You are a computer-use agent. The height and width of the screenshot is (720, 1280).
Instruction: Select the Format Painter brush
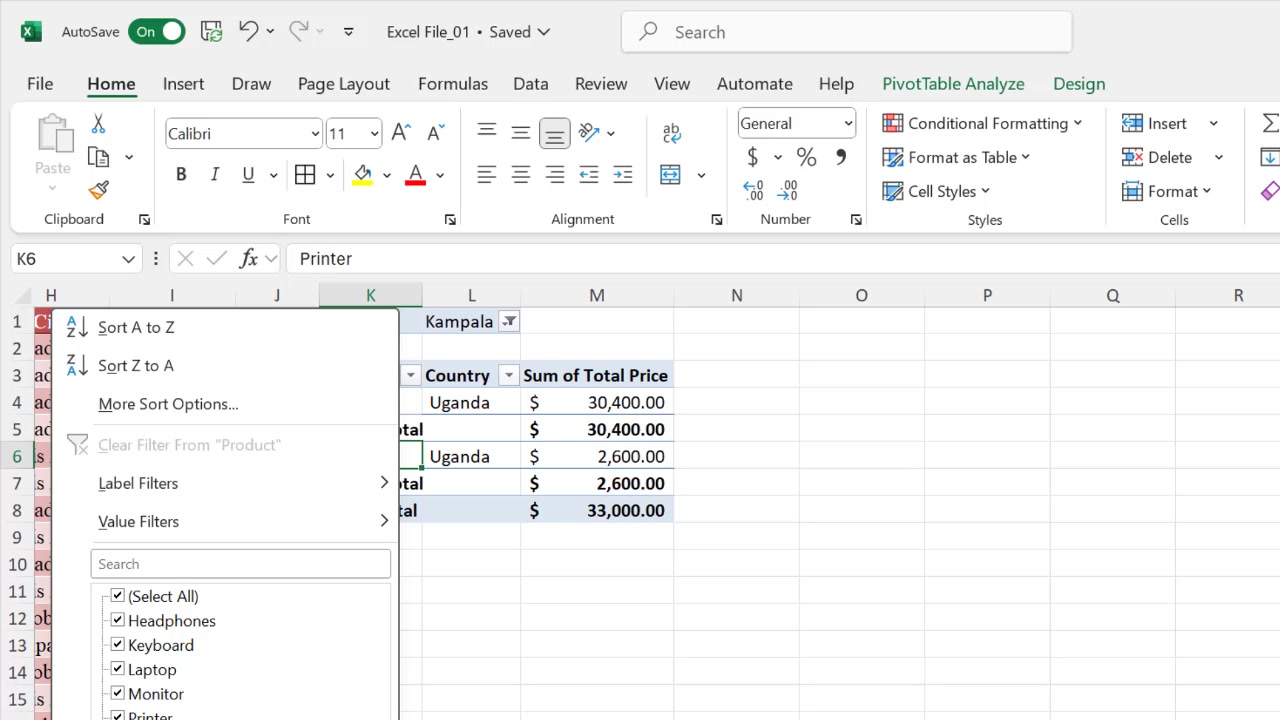coord(98,190)
